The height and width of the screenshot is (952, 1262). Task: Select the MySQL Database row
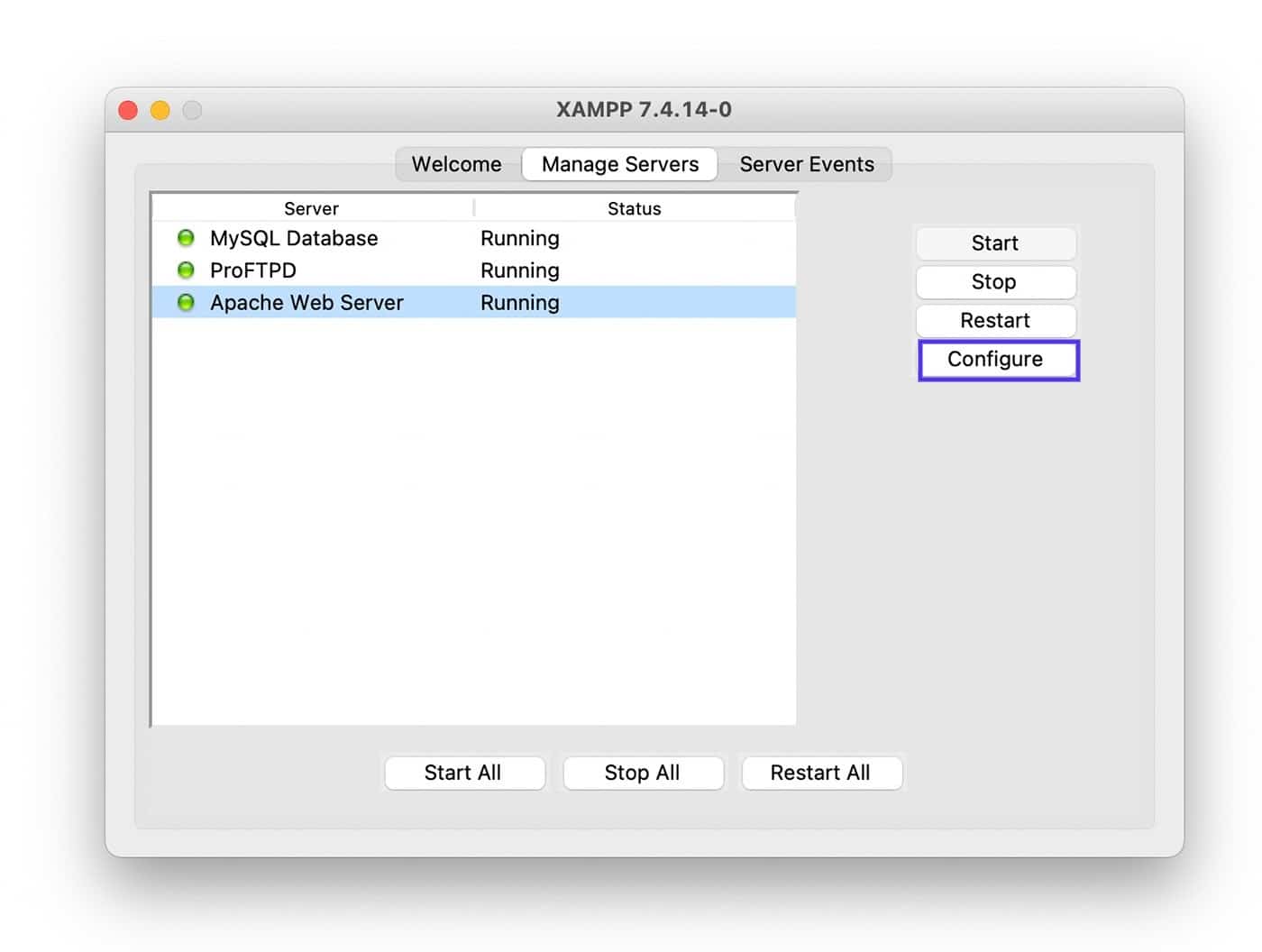[x=294, y=237]
